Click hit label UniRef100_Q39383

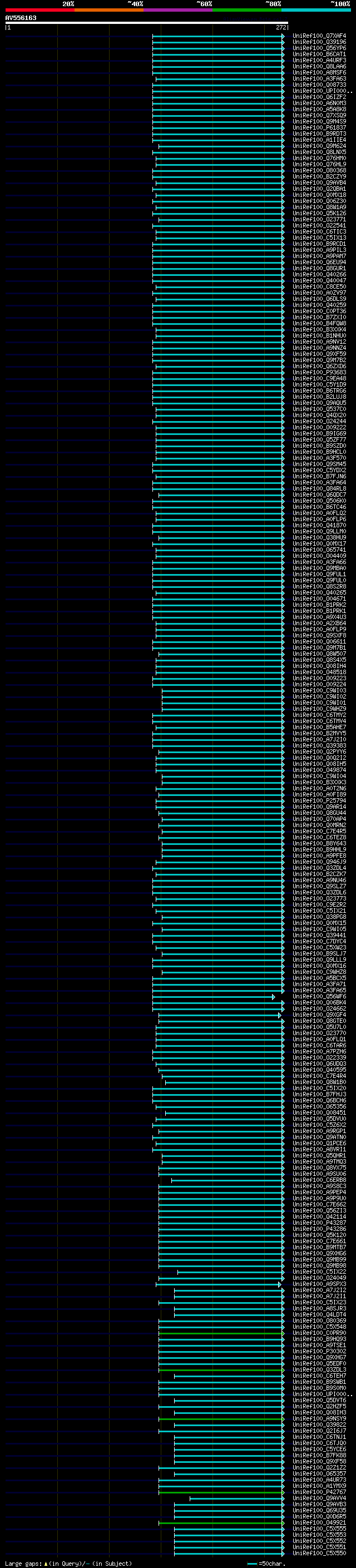click(x=319, y=746)
